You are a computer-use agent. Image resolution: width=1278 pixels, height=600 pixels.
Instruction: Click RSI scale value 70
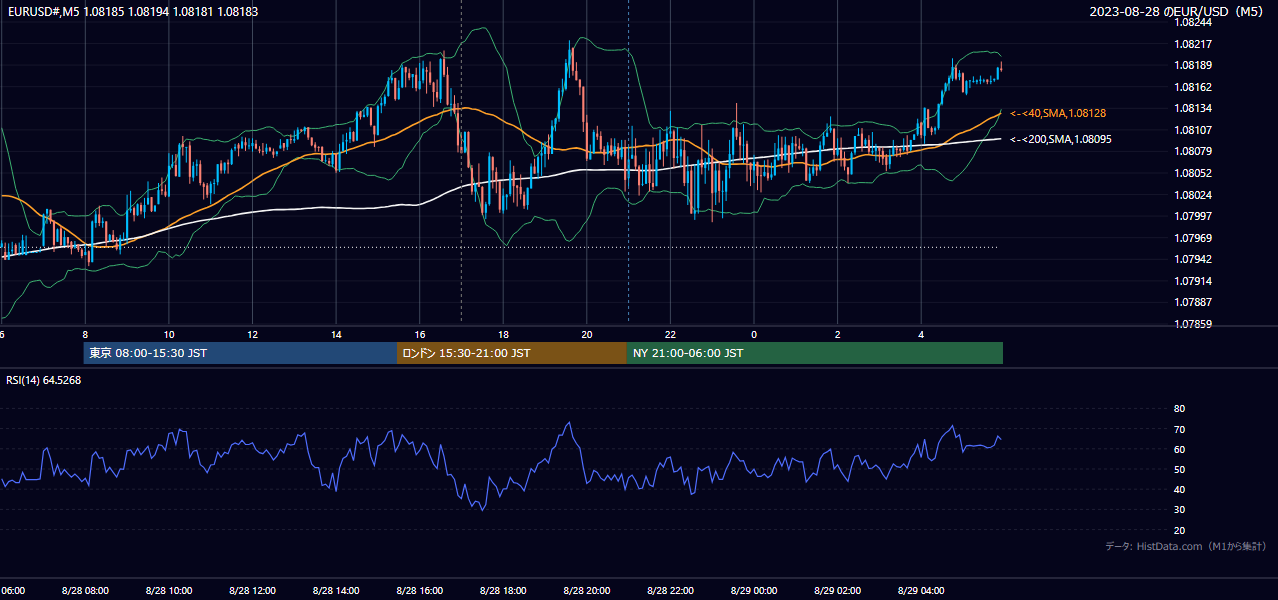1179,430
